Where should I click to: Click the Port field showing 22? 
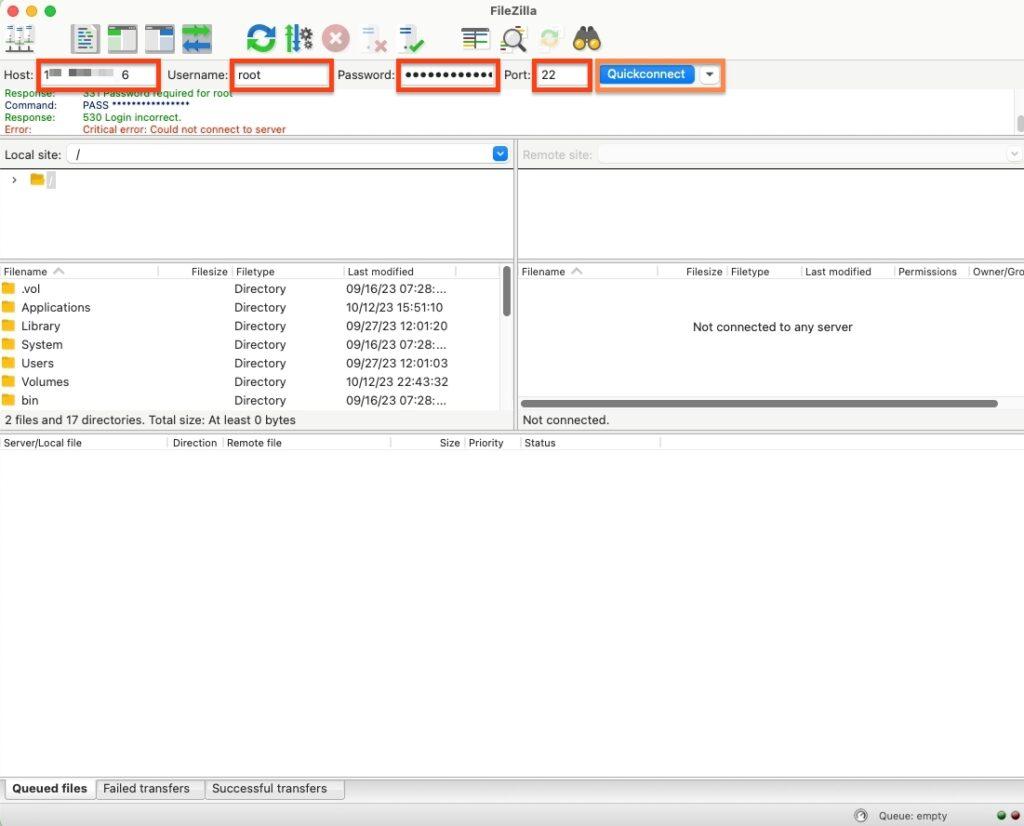[562, 75]
